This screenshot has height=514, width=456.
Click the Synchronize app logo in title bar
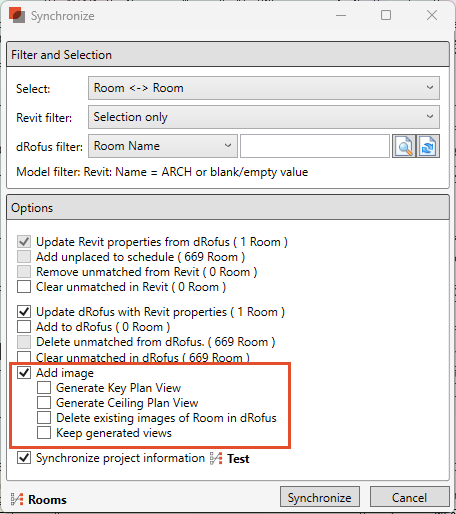pos(17,15)
